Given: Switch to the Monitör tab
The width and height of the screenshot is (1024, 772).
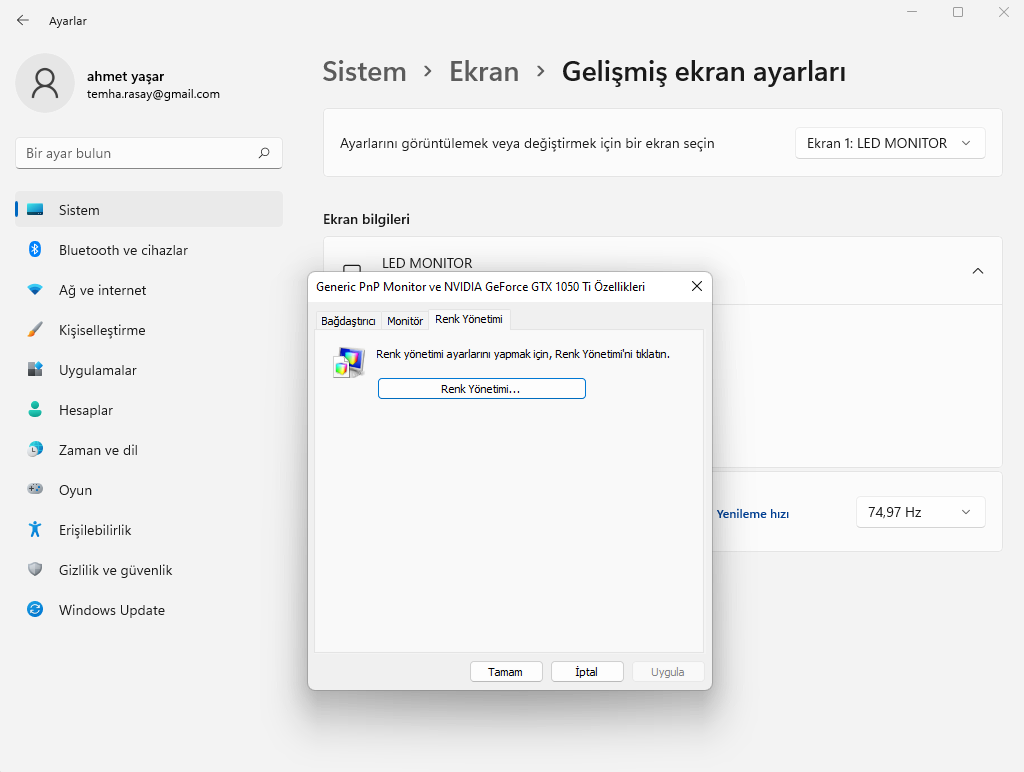Looking at the screenshot, I should click(405, 321).
